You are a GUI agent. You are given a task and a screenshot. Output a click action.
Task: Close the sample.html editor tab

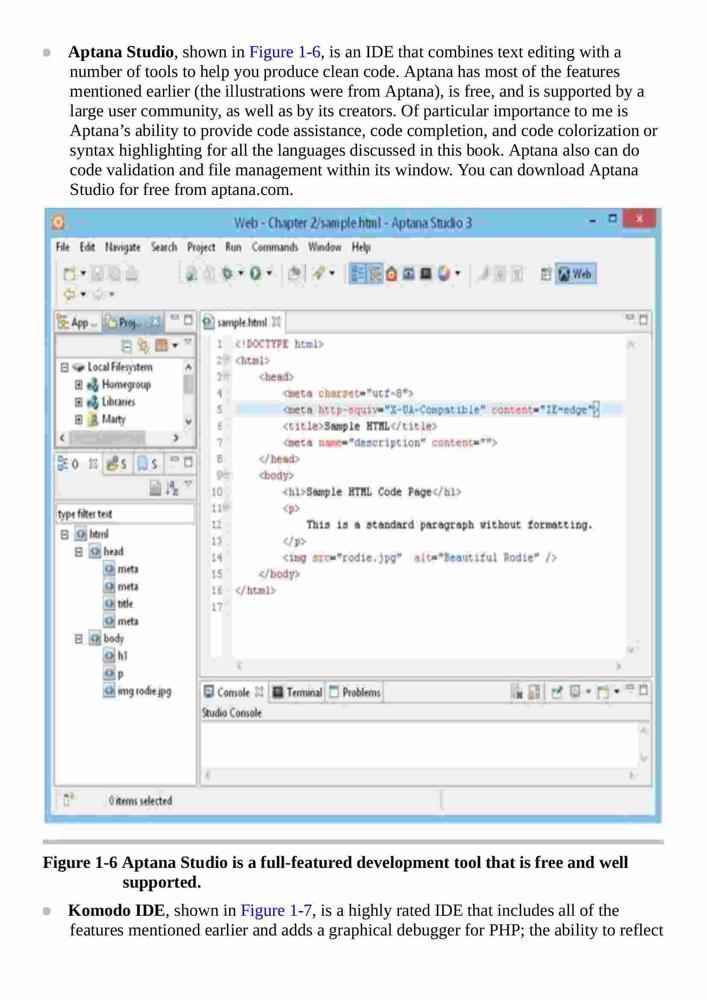click(x=276, y=322)
